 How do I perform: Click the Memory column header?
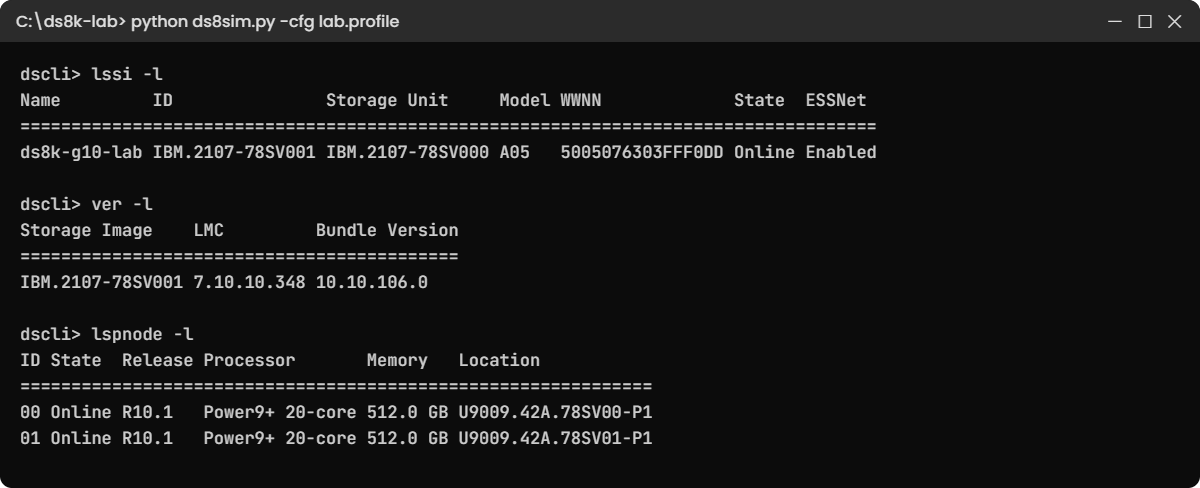397,360
